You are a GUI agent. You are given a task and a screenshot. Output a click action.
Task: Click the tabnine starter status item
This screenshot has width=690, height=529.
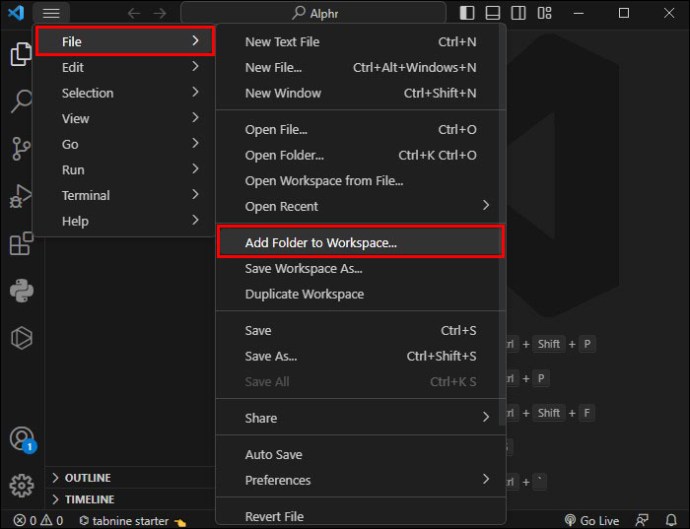(x=132, y=521)
